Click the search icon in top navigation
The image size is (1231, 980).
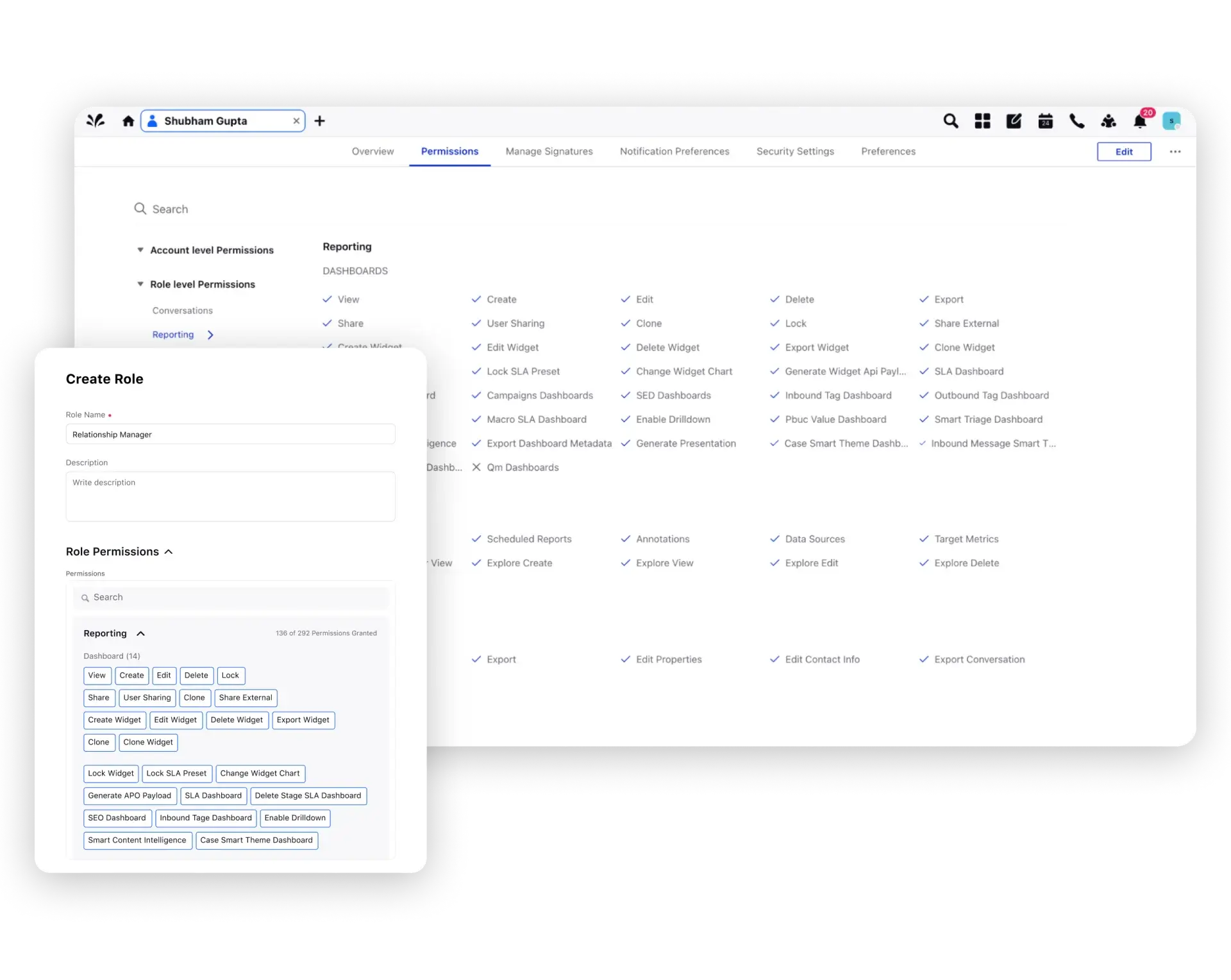(x=951, y=120)
